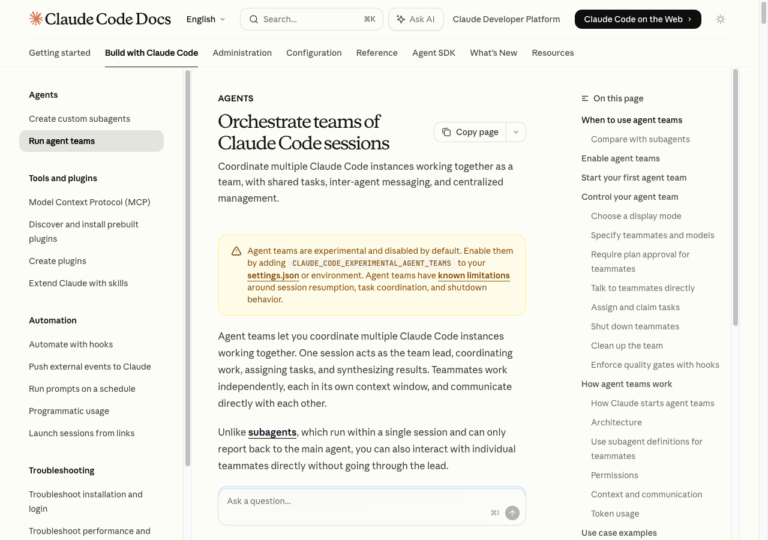Viewport: 768px width, 540px height.
Task: Open Extend Claude with skills
Action: pos(78,283)
